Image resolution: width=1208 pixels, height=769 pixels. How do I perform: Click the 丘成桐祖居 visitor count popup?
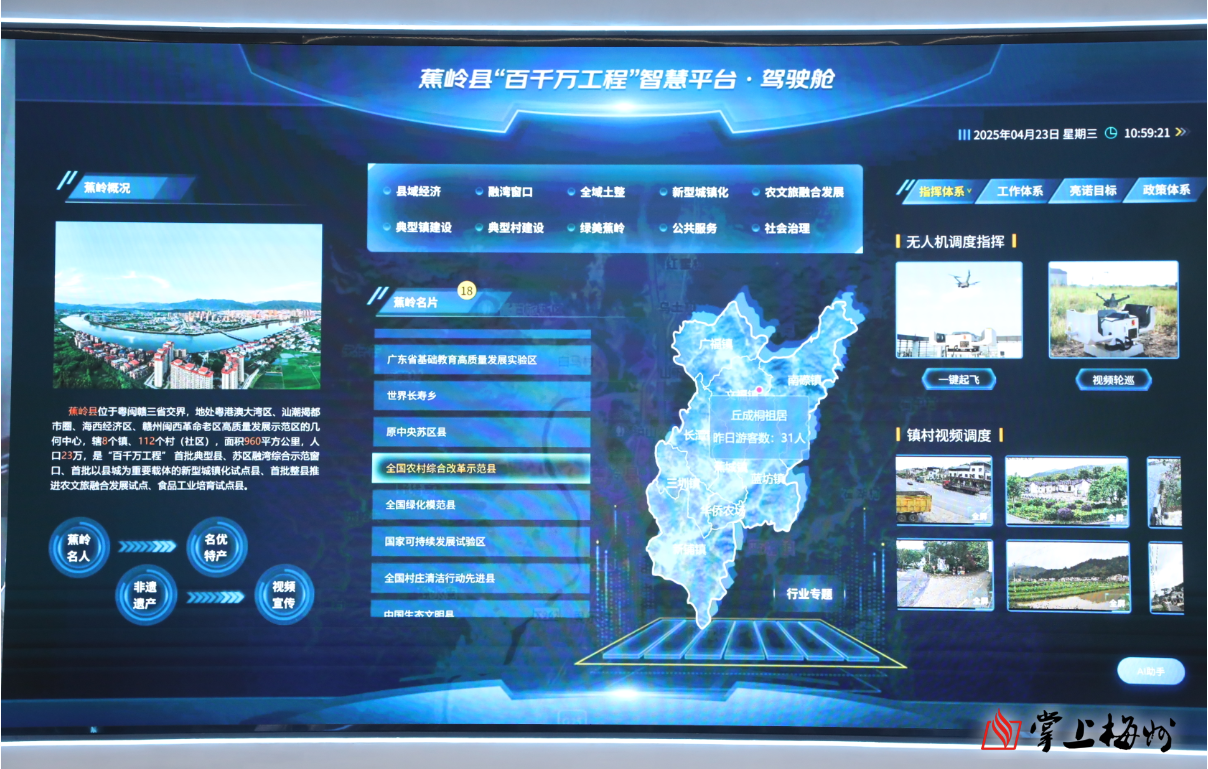(758, 426)
